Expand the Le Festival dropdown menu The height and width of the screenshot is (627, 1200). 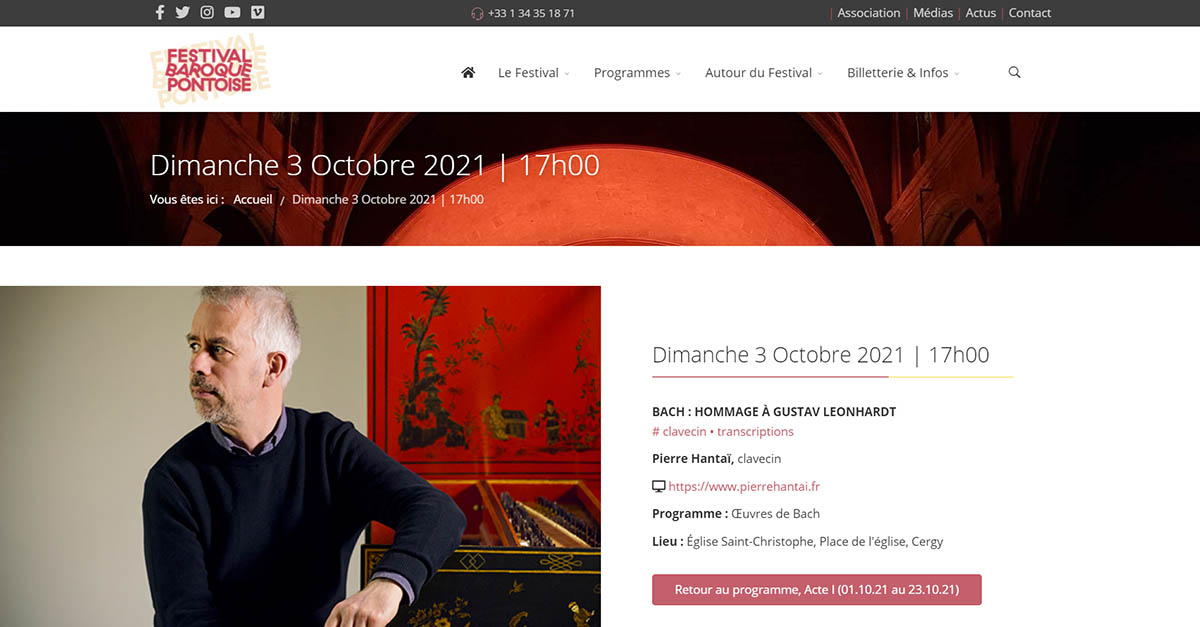(x=534, y=72)
